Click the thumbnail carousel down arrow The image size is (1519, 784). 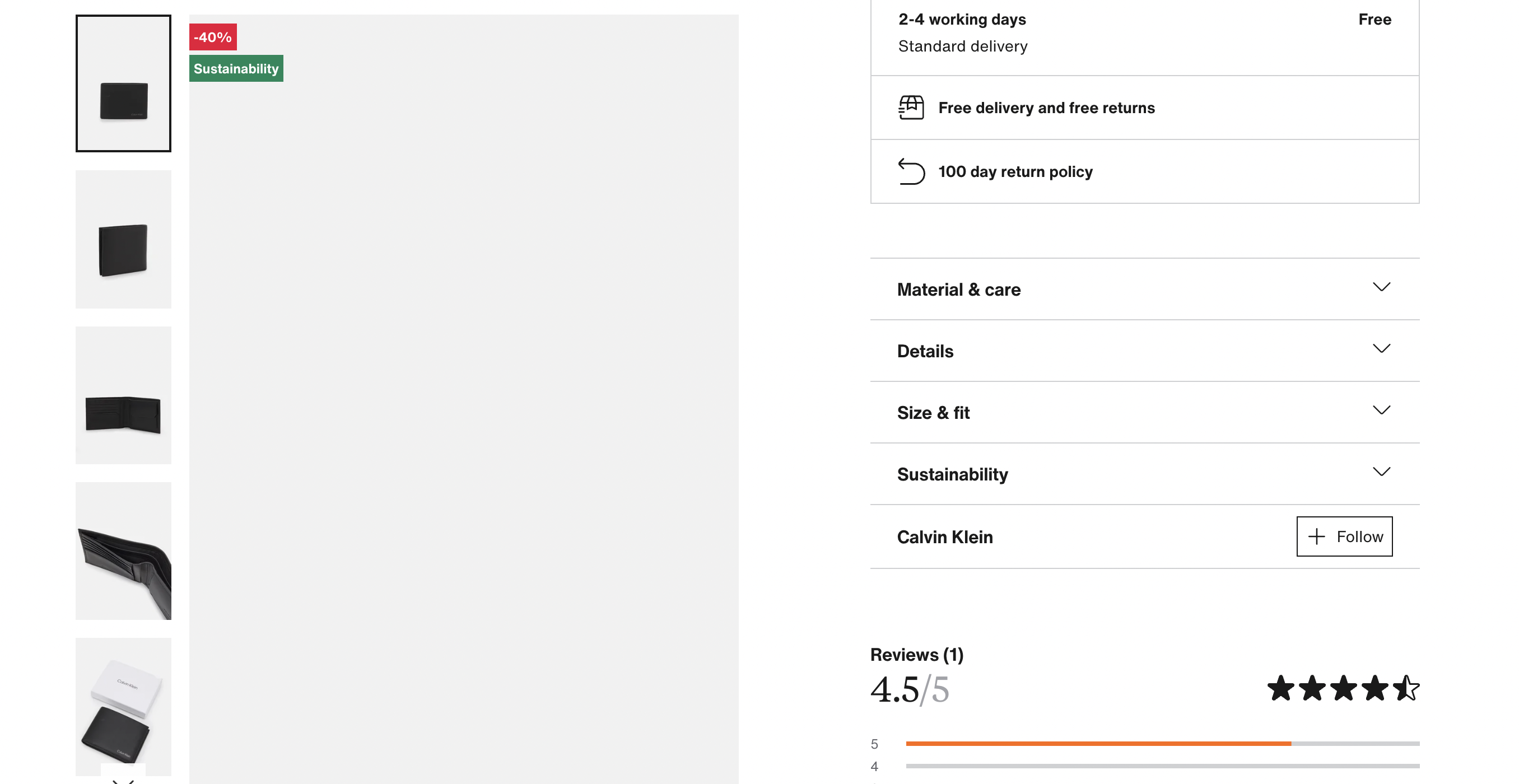coord(123,778)
